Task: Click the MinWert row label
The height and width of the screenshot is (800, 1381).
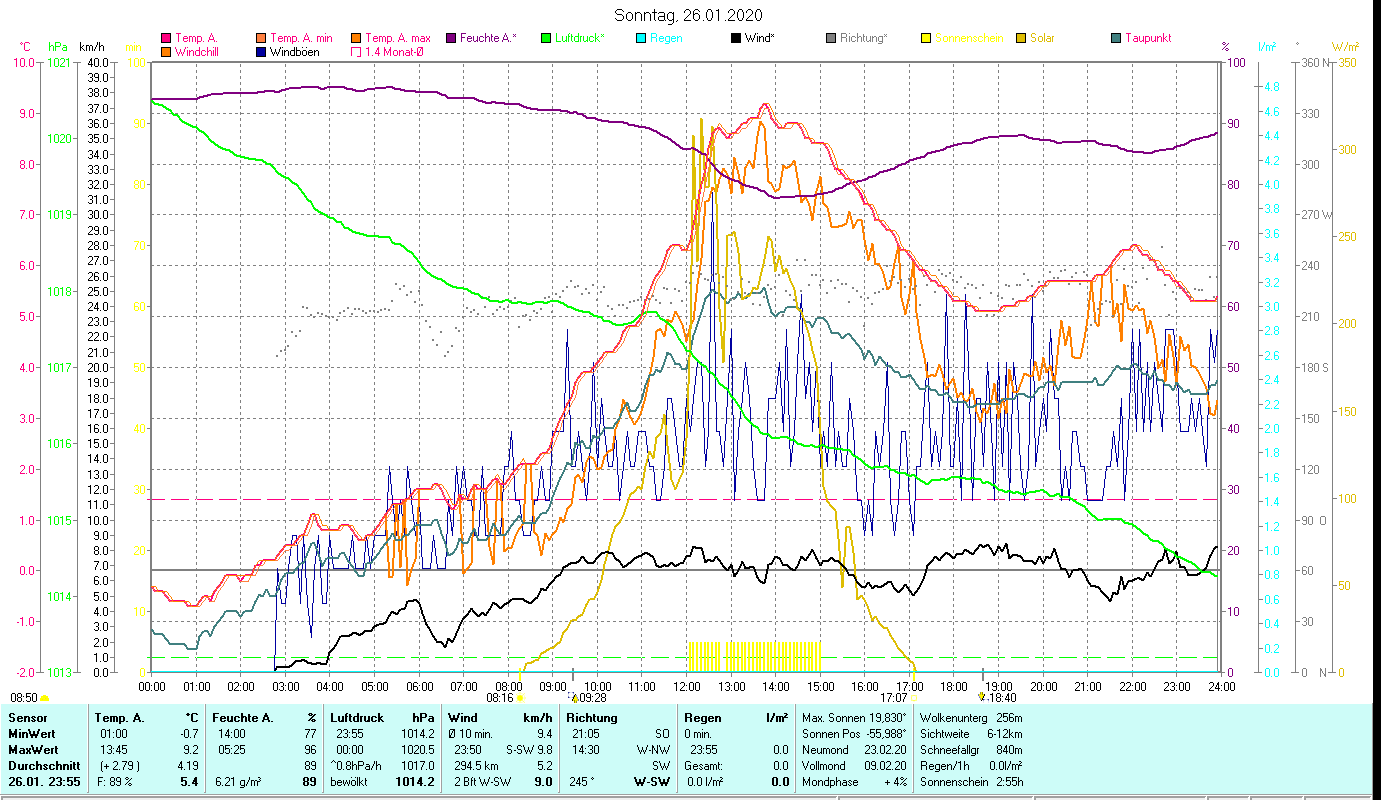Action: (x=31, y=733)
